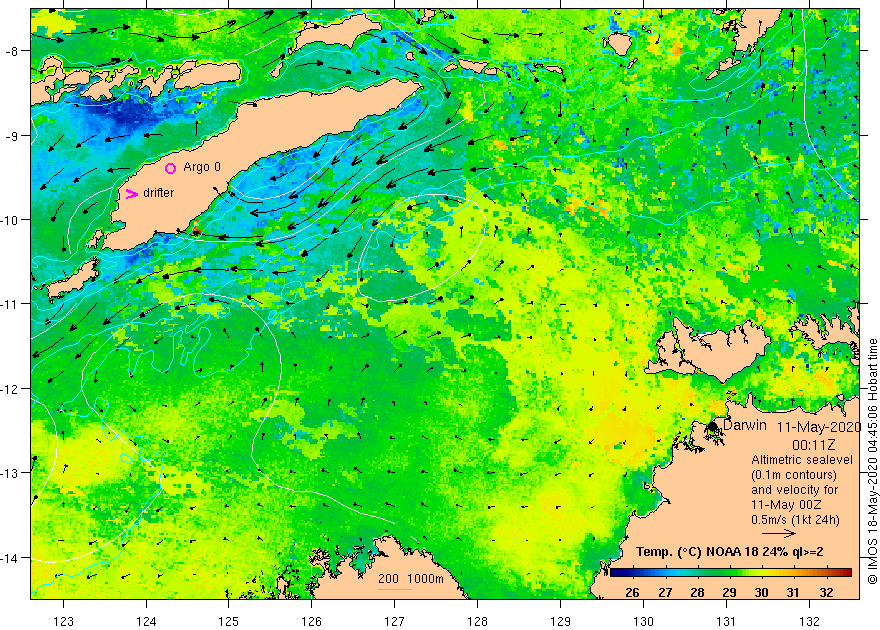
Task: Click the temperature color bar legend
Action: [x=731, y=573]
